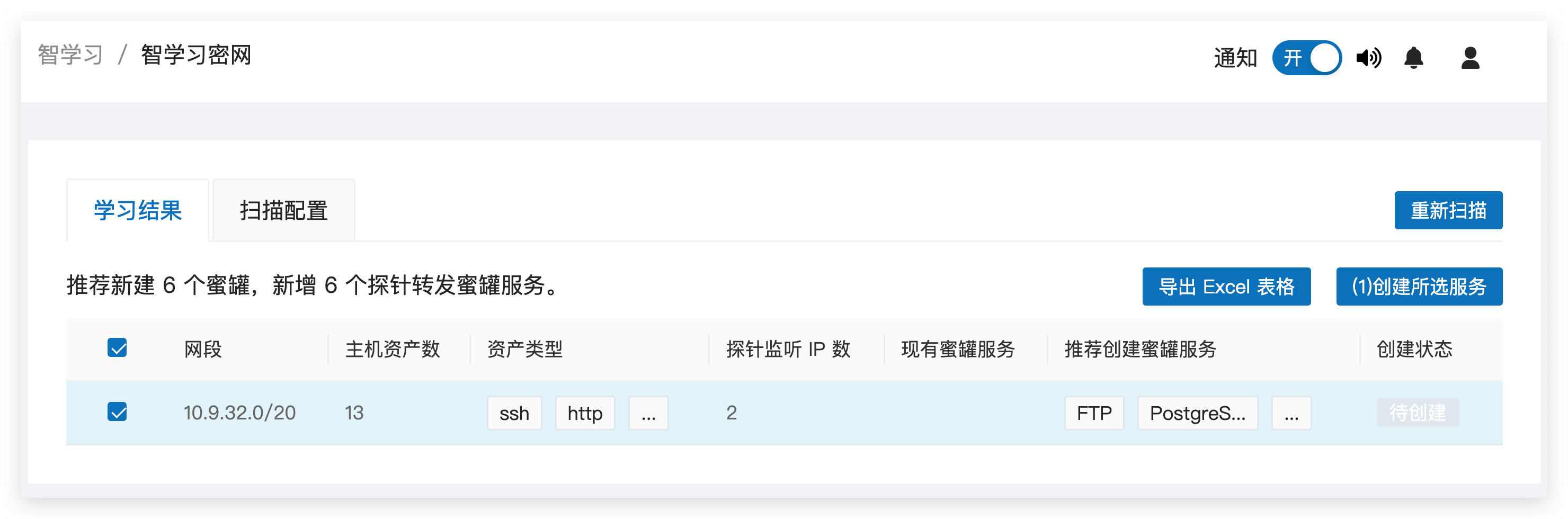The image size is (1568, 519).
Task: Click the PostgreS... service tag
Action: [1197, 413]
